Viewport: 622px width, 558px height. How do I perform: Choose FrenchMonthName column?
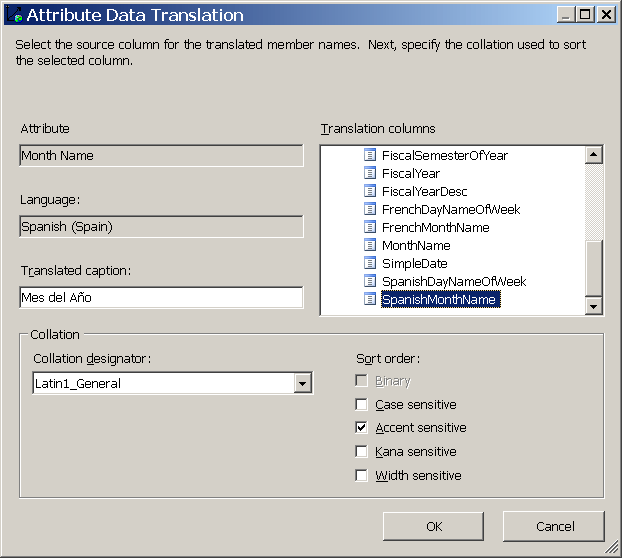pyautogui.click(x=436, y=227)
